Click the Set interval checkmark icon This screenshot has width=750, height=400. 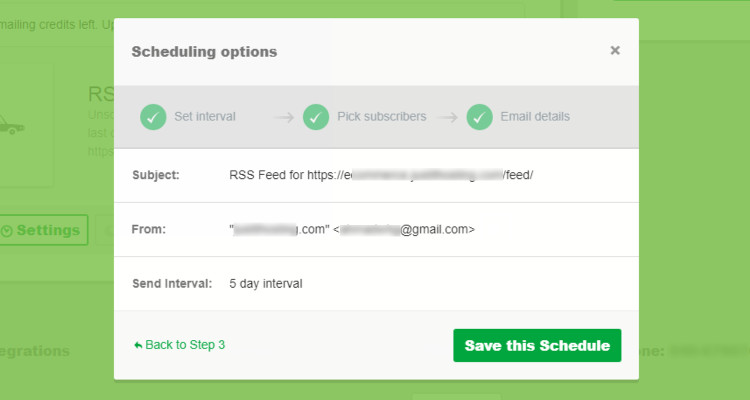click(153, 117)
